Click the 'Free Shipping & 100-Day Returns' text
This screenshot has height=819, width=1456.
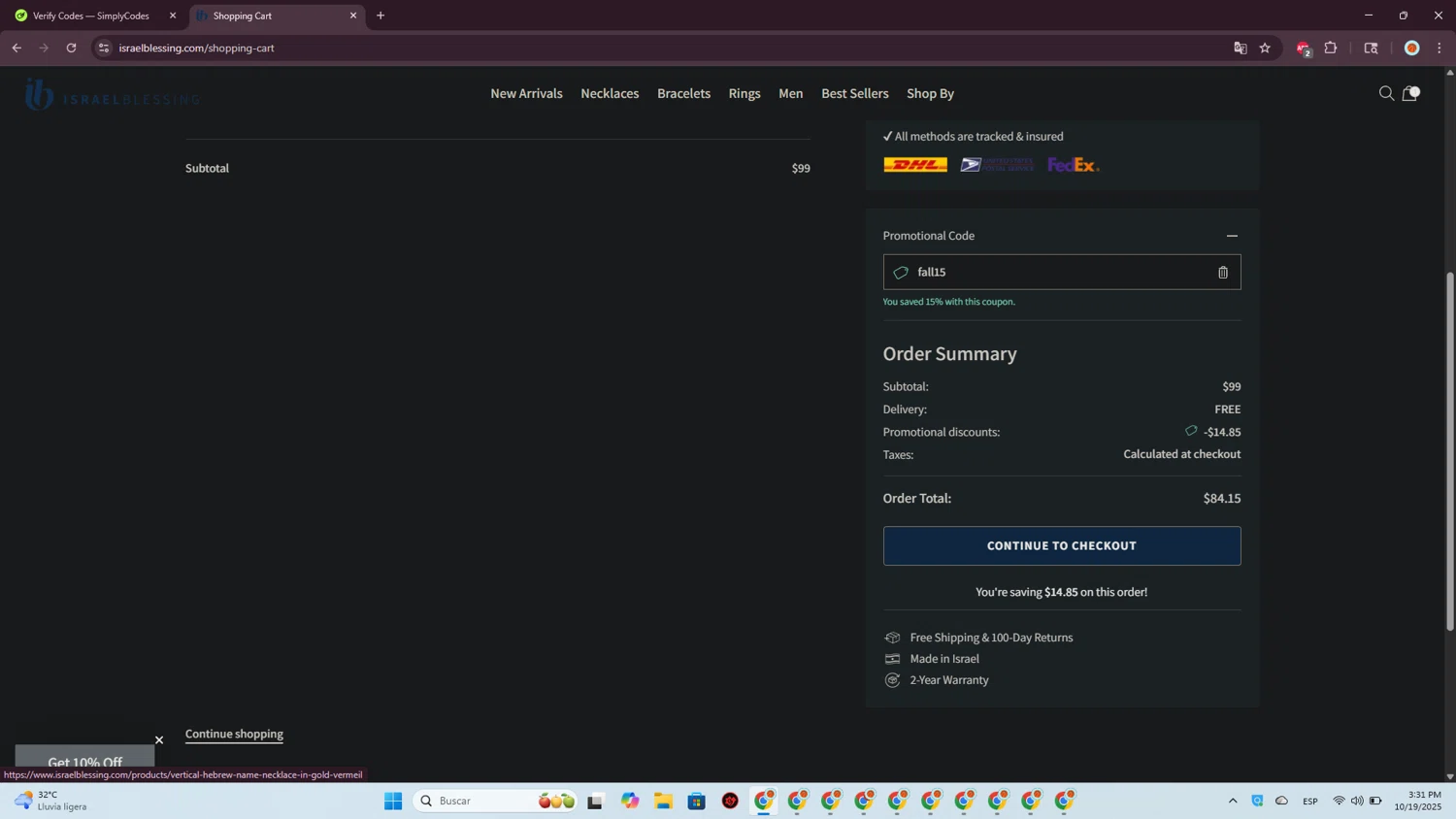click(991, 638)
